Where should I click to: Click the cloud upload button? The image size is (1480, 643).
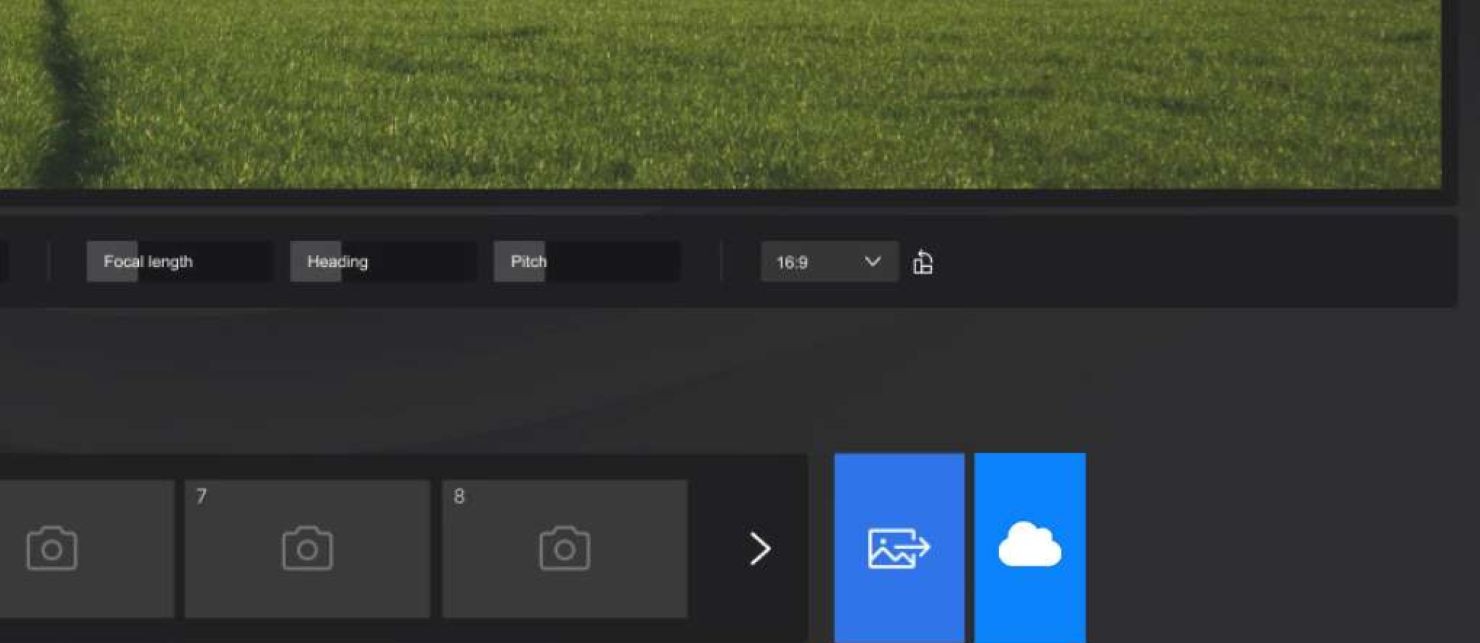1030,548
